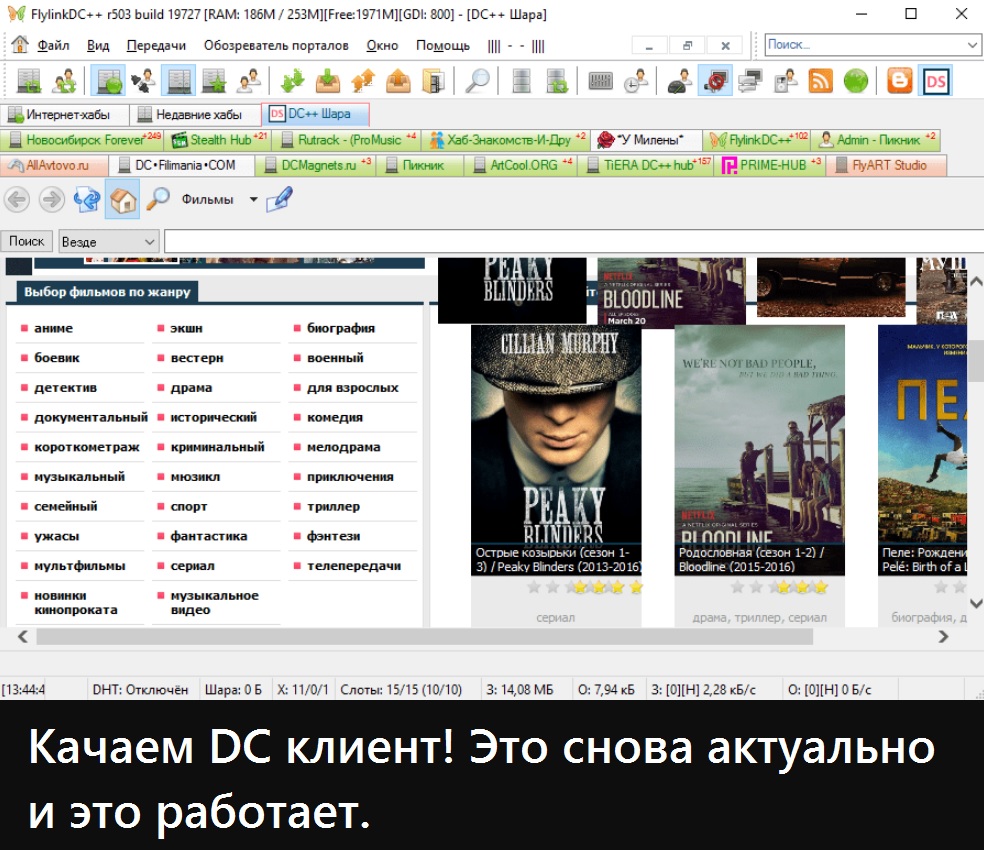Open the Передачи menu

click(x=157, y=46)
